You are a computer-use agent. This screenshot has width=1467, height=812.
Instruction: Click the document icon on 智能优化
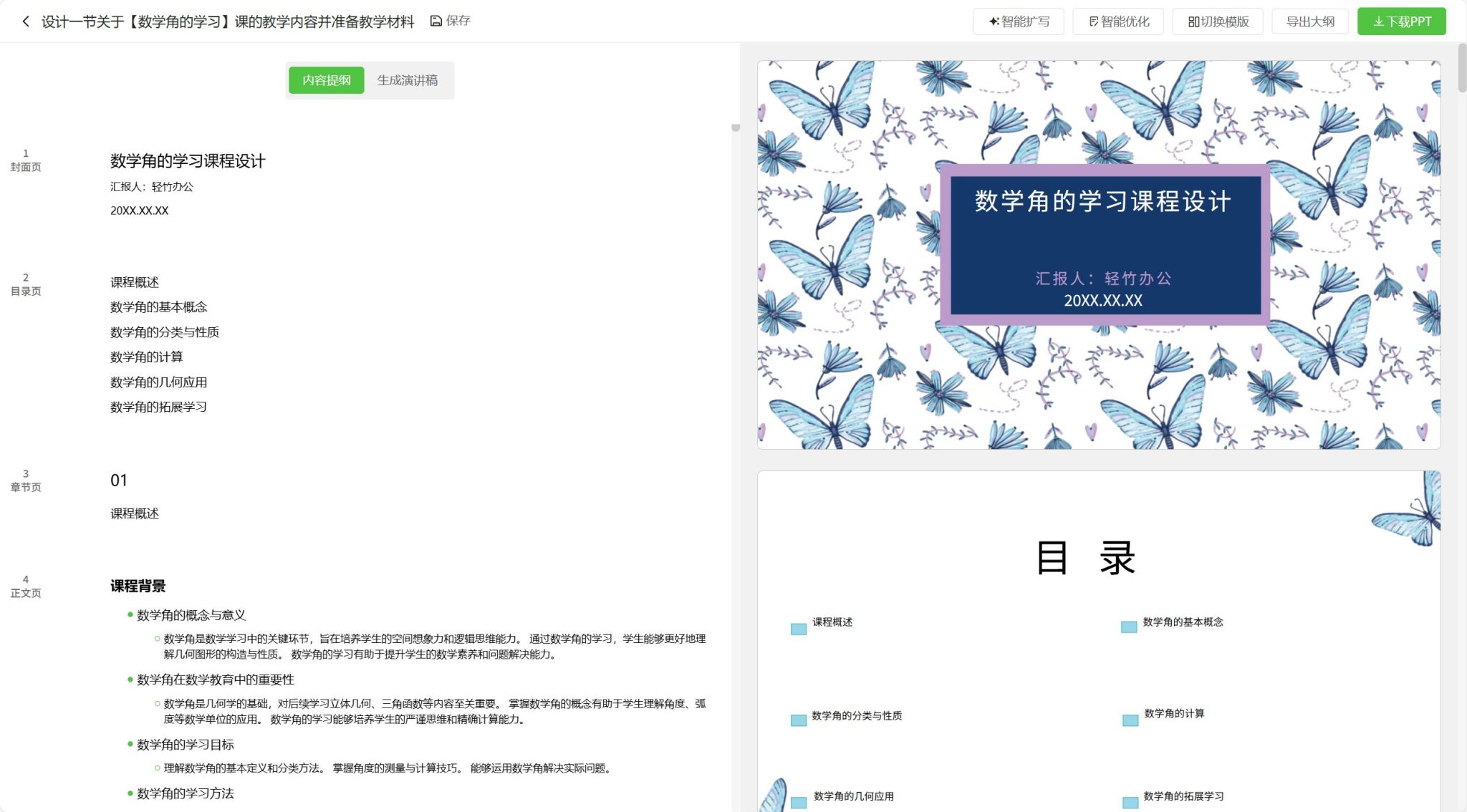pyautogui.click(x=1092, y=21)
